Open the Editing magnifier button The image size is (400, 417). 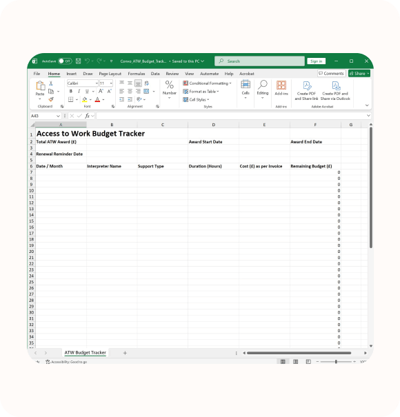point(263,88)
